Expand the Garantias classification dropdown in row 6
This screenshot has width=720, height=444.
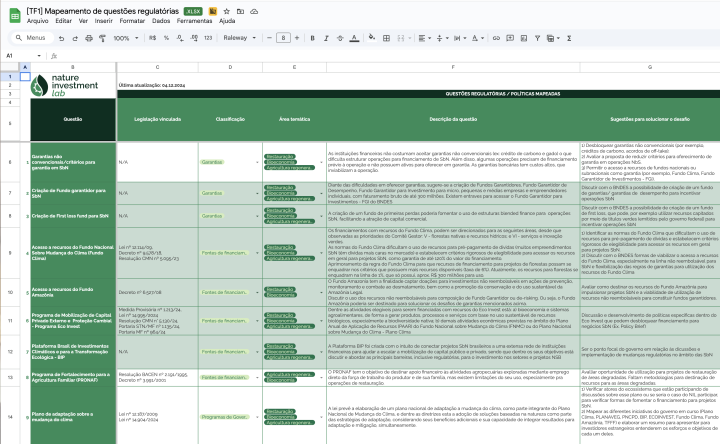[x=256, y=161]
